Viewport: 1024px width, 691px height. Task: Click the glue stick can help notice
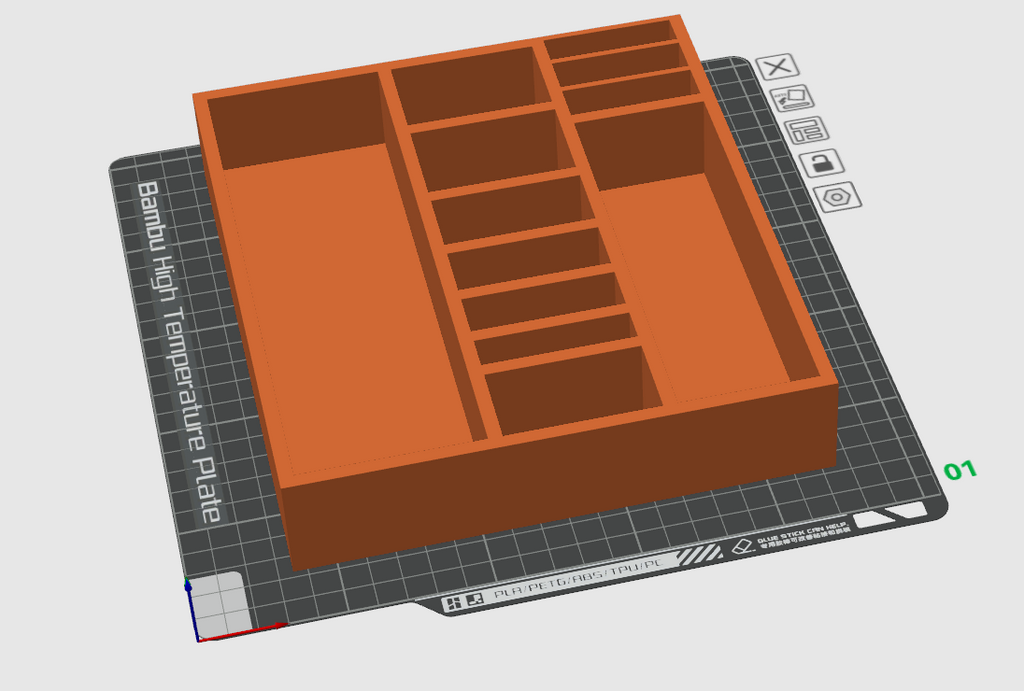tap(804, 533)
